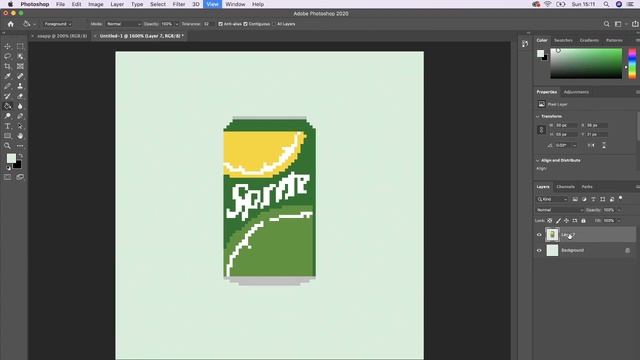Select the Rectangular Marquee tool
Screen dimensions: 640x360
click(x=20, y=46)
